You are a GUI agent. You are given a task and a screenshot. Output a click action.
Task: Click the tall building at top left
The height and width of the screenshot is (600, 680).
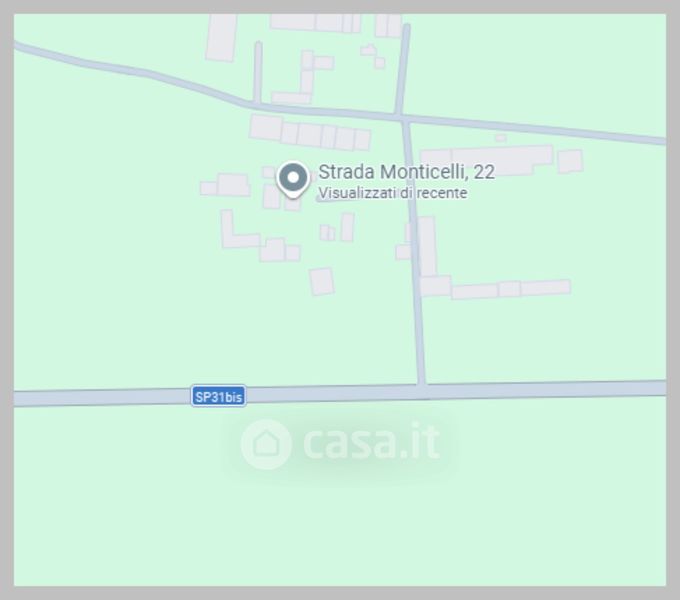(x=221, y=38)
